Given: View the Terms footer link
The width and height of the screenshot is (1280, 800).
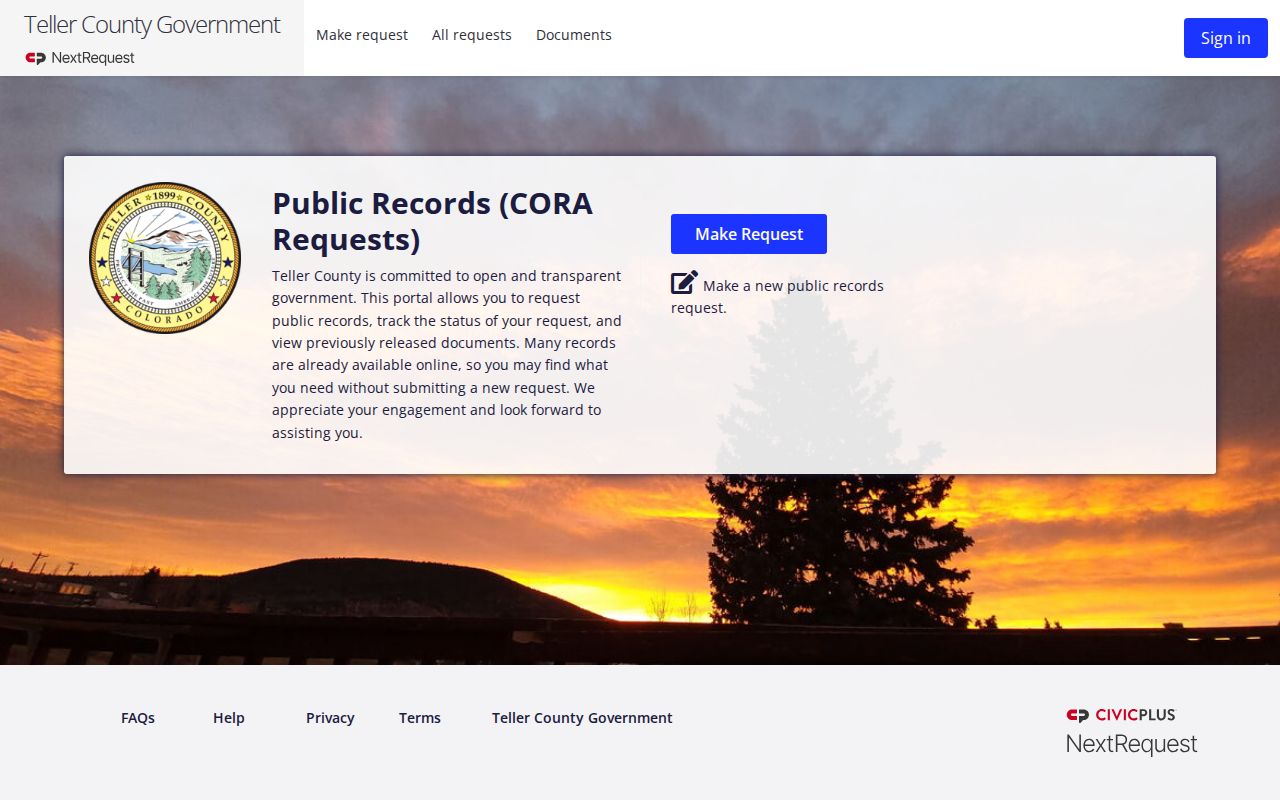Looking at the screenshot, I should coord(420,718).
